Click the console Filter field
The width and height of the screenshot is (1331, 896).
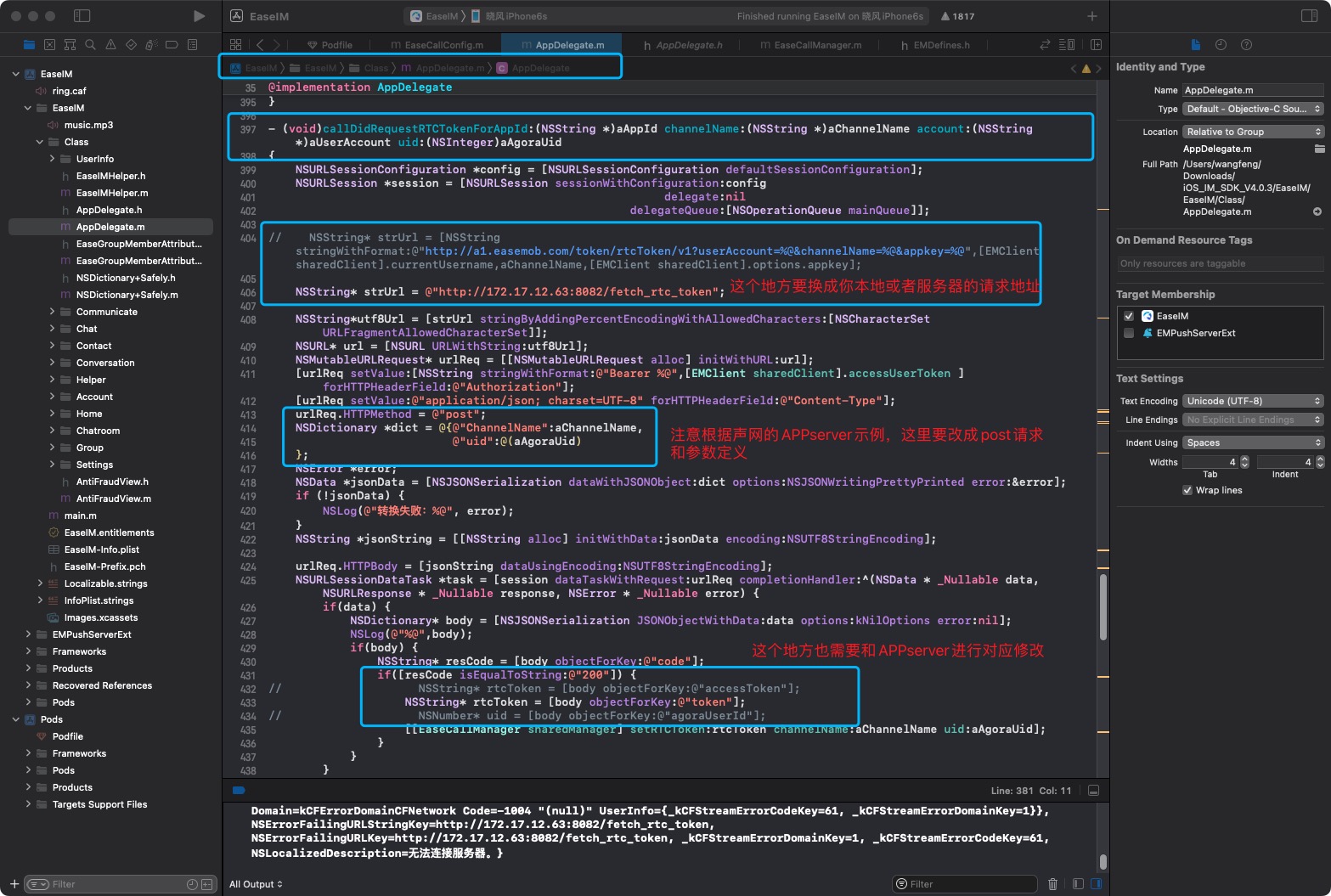pyautogui.click(x=965, y=884)
